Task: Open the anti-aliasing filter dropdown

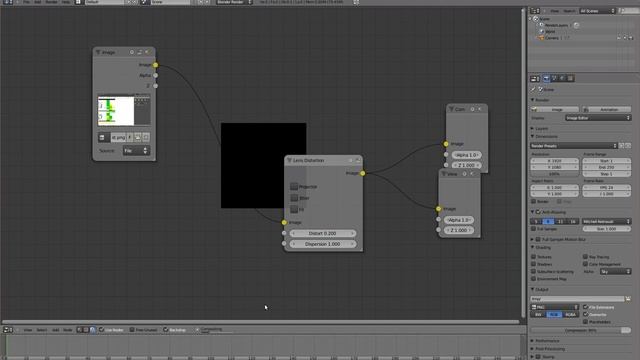Action: [606, 221]
